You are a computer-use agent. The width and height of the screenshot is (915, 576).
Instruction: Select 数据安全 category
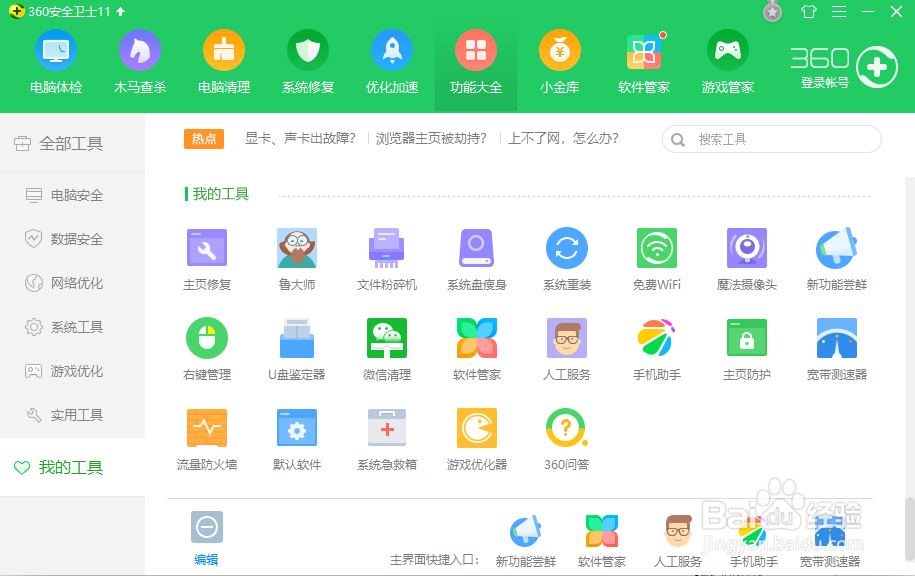(x=72, y=239)
